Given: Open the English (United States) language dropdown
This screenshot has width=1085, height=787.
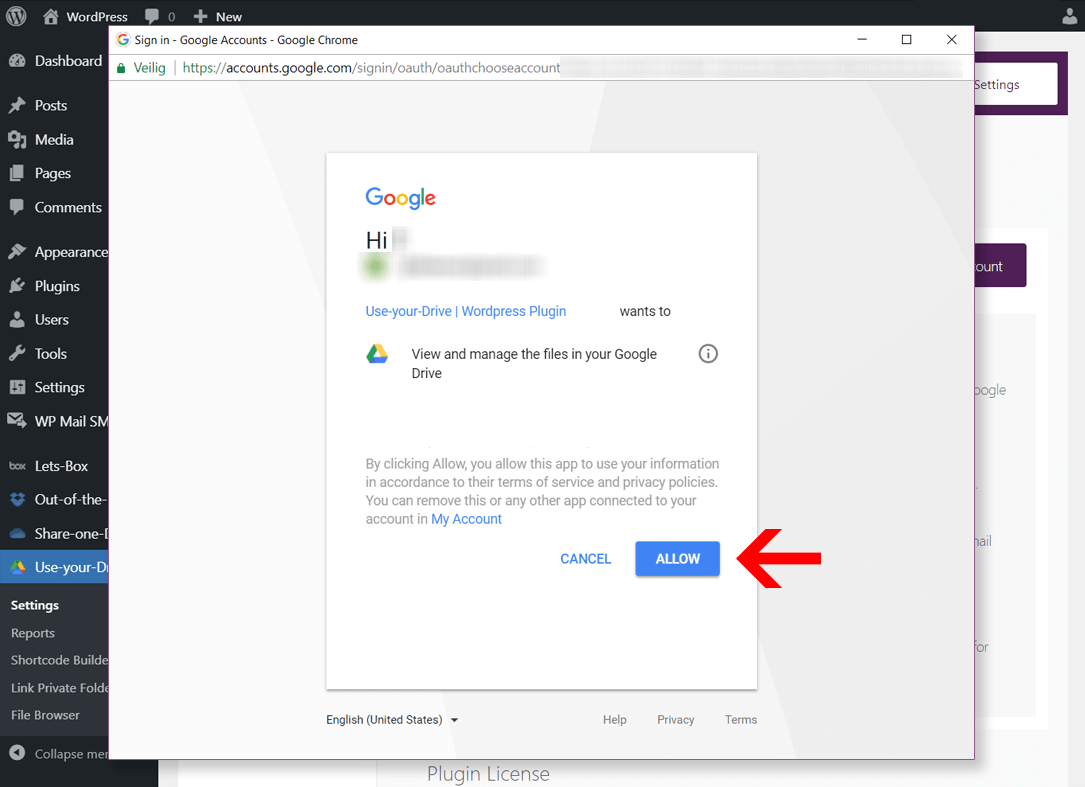Looking at the screenshot, I should point(392,720).
